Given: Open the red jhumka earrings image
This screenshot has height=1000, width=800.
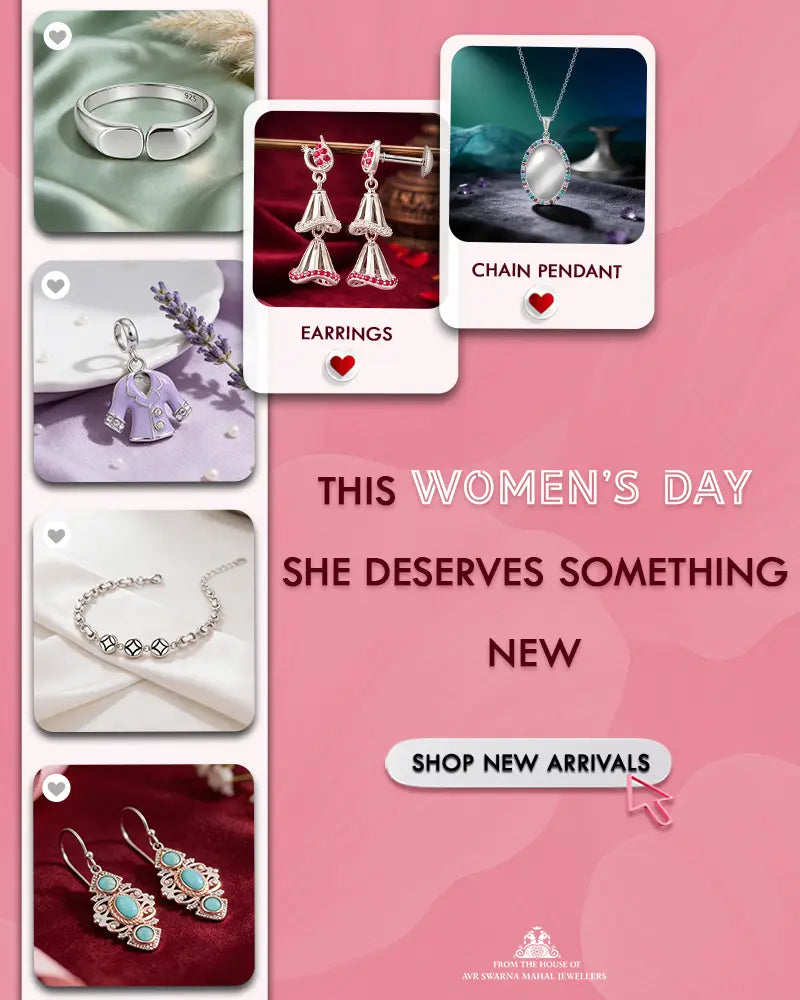Looking at the screenshot, I should [346, 209].
